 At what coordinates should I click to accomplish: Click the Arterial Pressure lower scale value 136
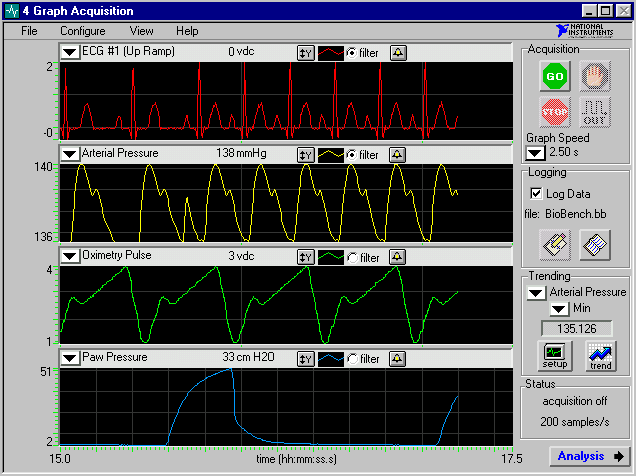(43, 236)
